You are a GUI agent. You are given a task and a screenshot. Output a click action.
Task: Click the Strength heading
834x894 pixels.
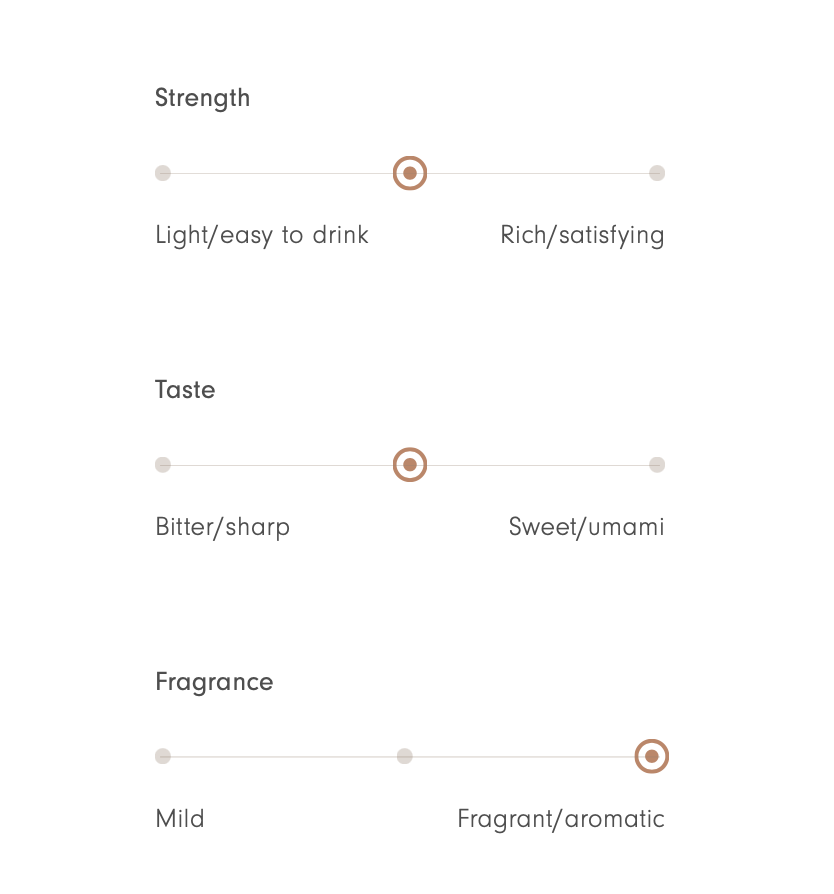tap(202, 98)
